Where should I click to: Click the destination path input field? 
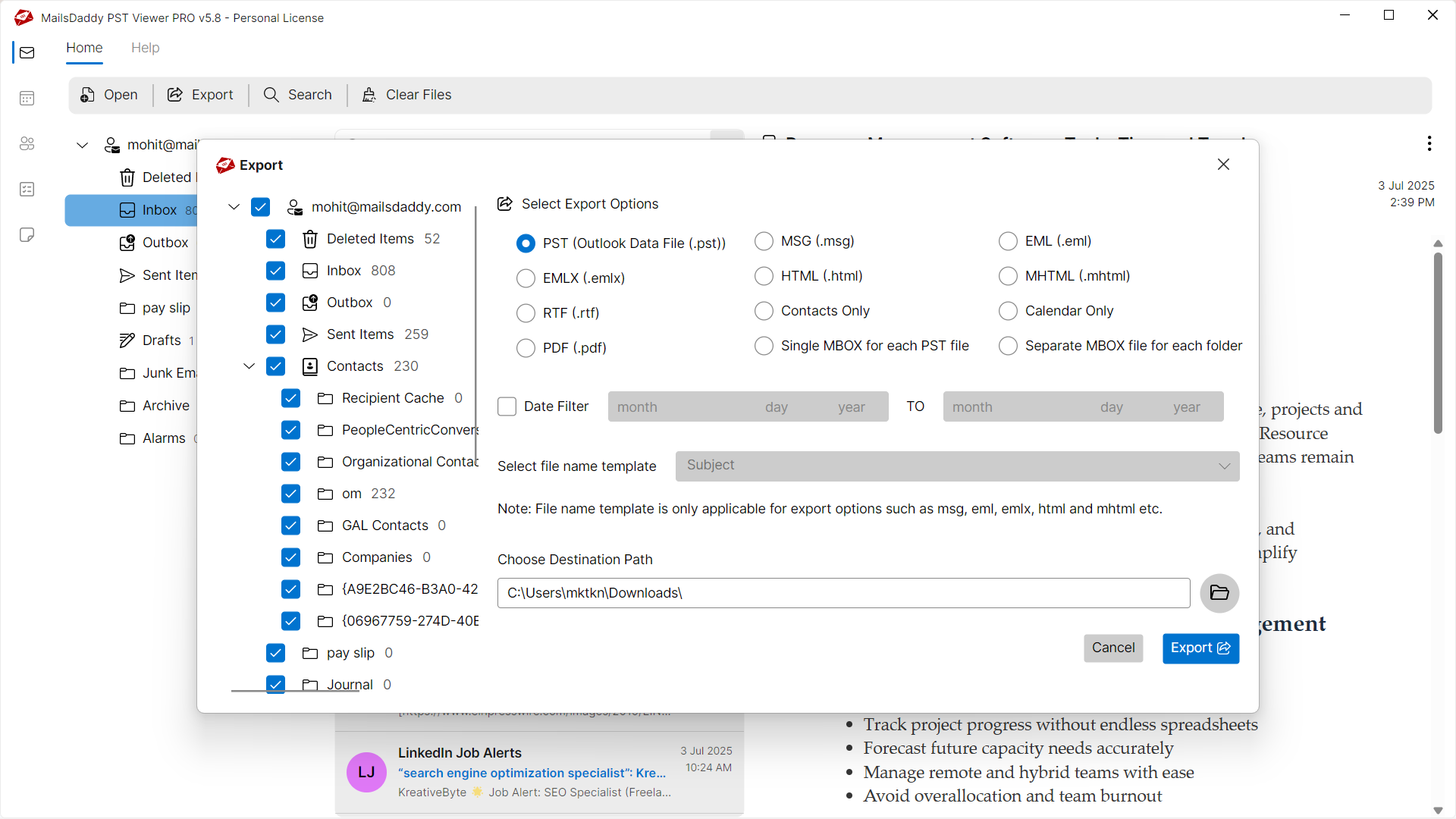click(843, 593)
